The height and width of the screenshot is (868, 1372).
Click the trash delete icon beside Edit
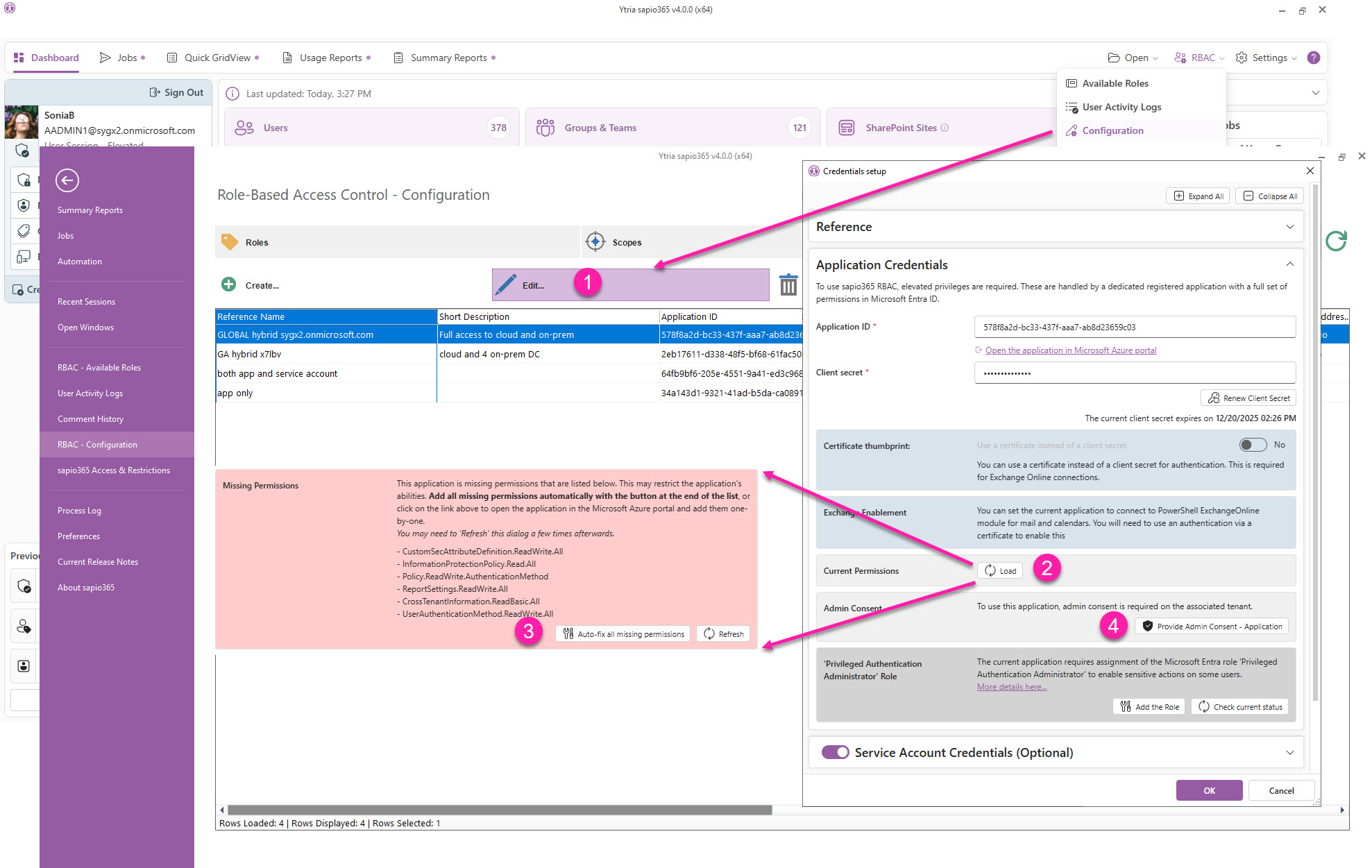click(788, 284)
